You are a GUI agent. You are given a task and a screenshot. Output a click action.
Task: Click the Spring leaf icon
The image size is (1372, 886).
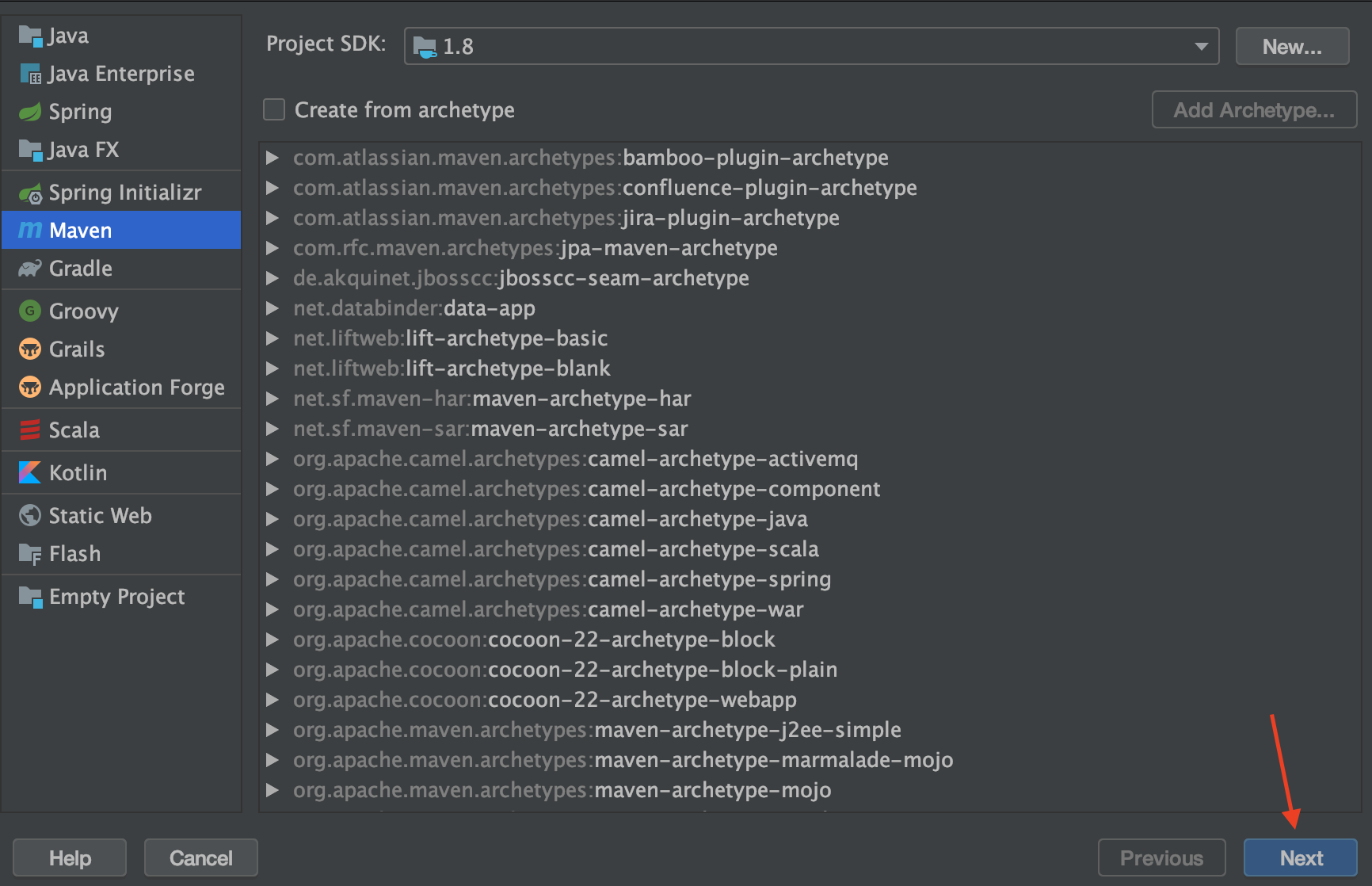pos(30,112)
